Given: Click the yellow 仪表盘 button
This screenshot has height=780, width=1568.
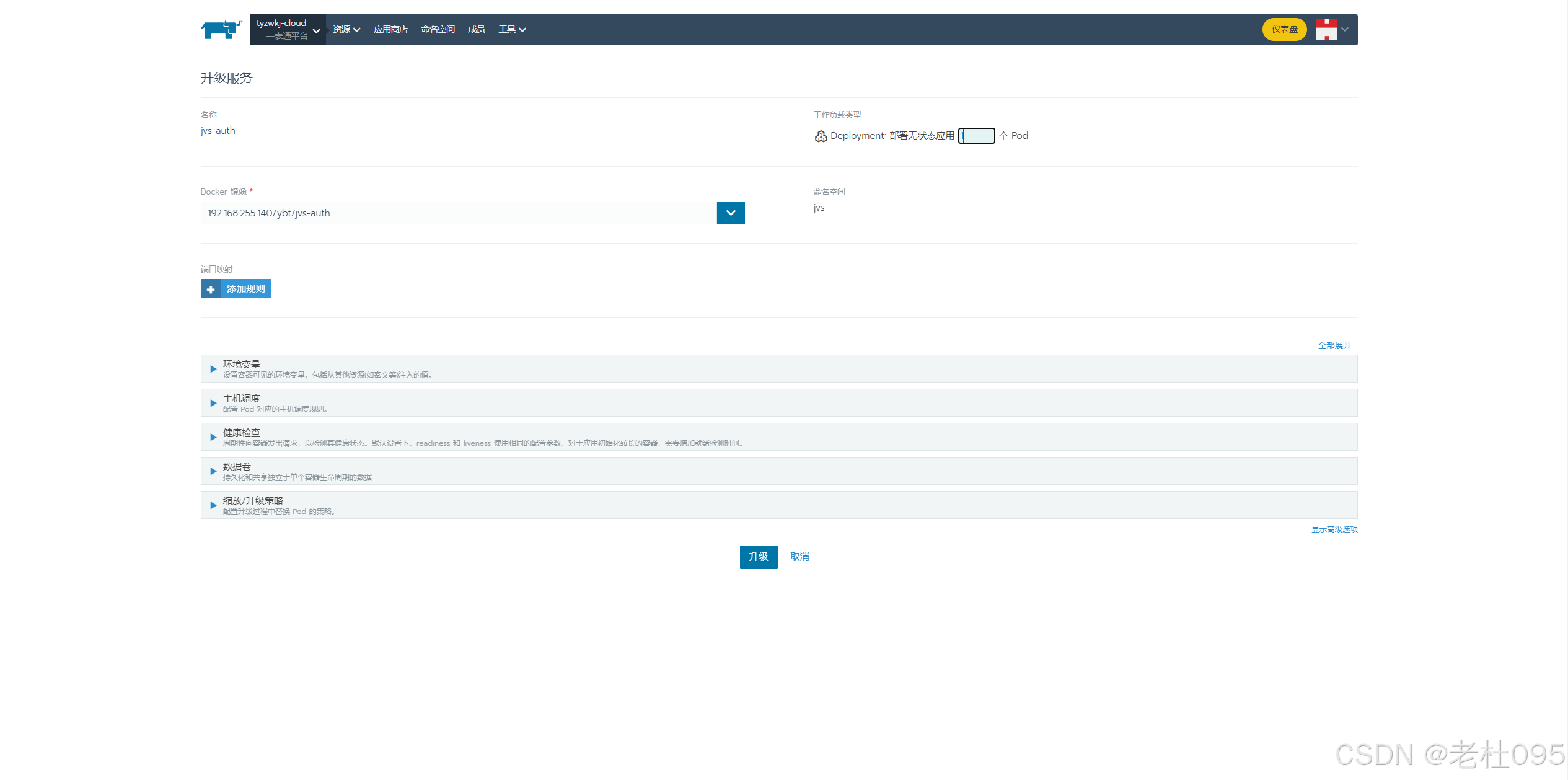Looking at the screenshot, I should [x=1284, y=29].
